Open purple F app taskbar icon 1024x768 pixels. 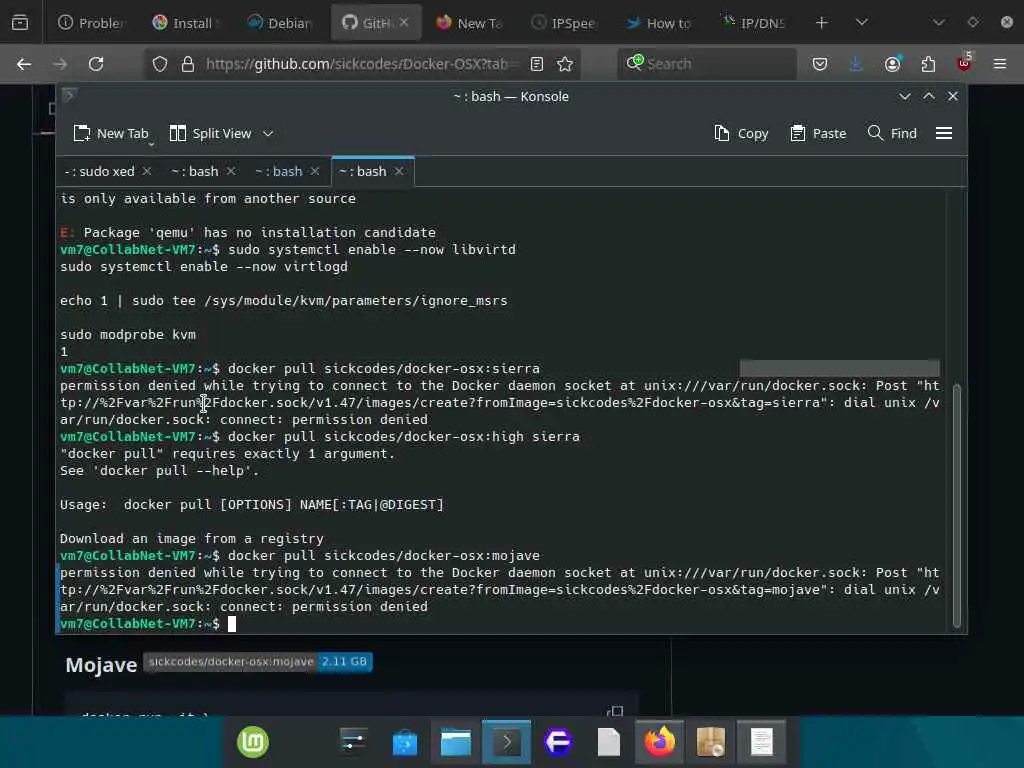558,742
